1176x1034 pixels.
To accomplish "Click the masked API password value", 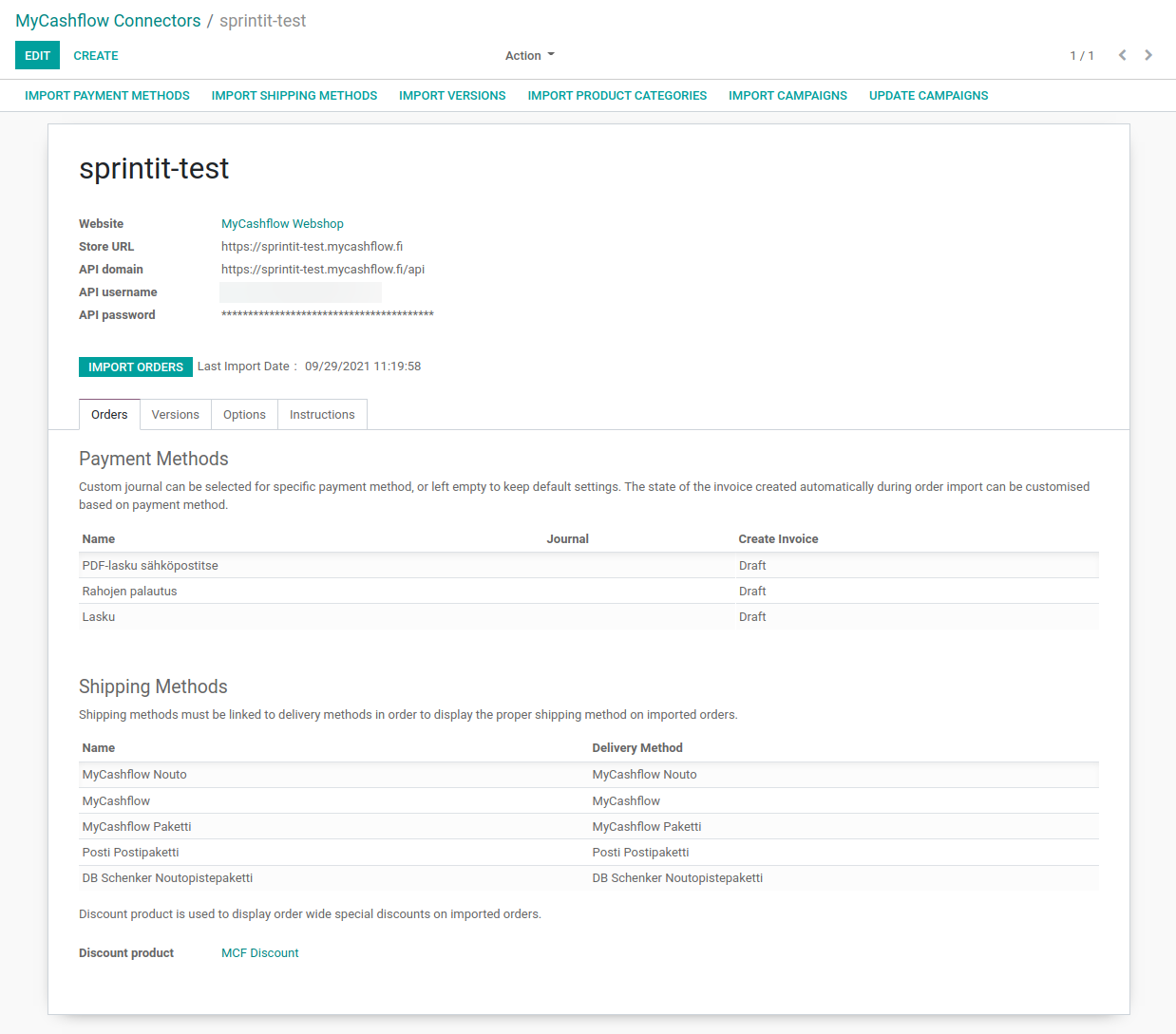I will (328, 315).
